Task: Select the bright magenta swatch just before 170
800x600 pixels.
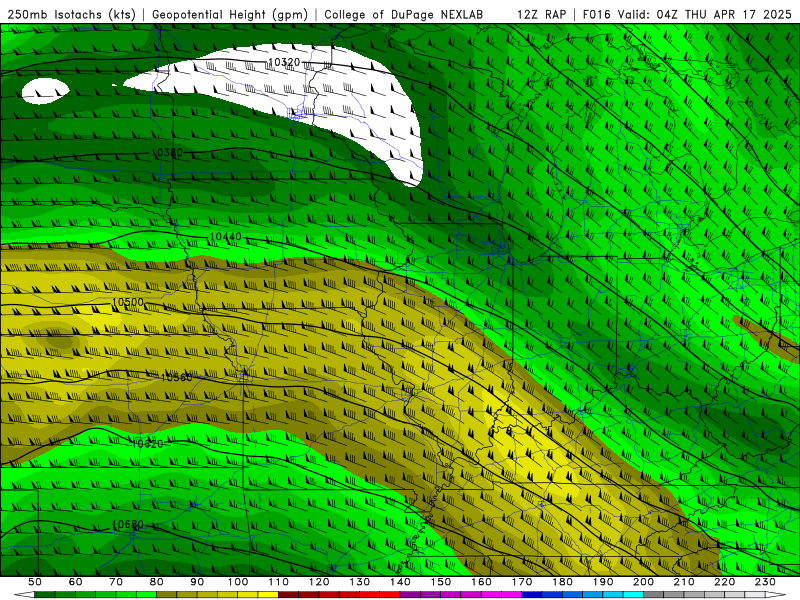Action: coord(512,595)
